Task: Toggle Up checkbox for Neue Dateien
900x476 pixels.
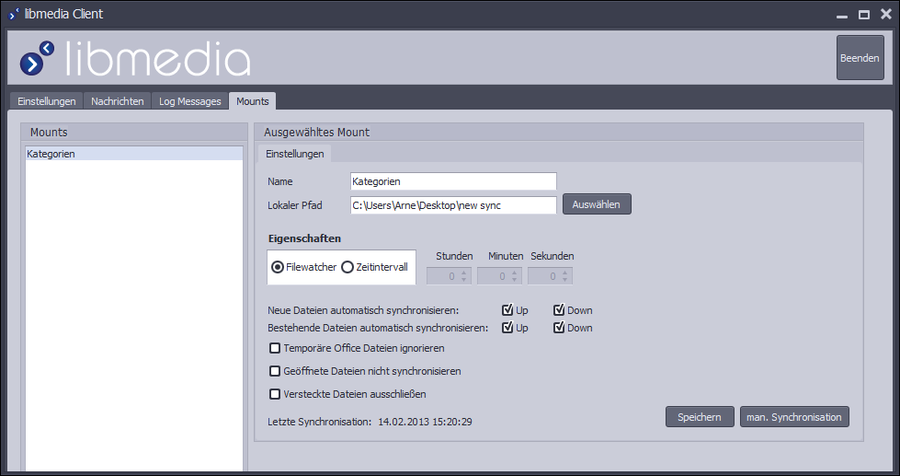Action: pos(507,310)
